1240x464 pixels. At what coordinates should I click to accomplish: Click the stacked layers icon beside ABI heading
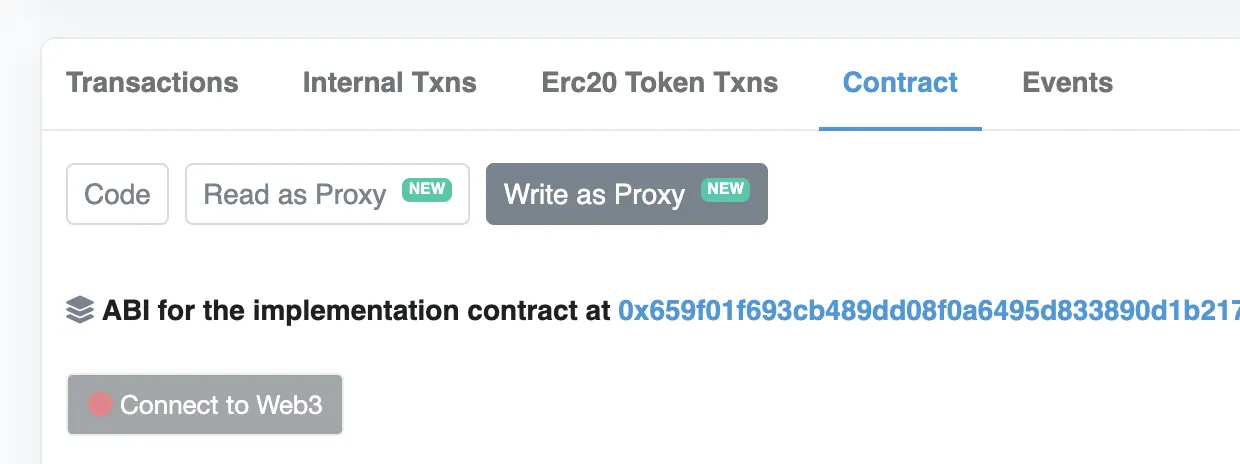80,310
